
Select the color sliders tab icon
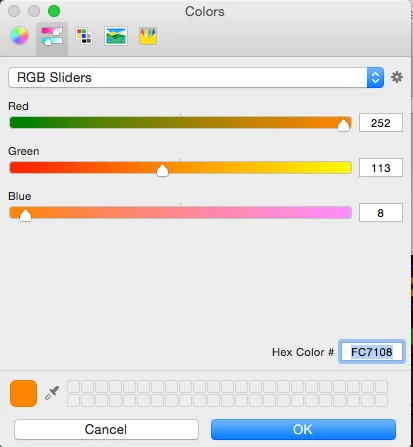[x=52, y=36]
